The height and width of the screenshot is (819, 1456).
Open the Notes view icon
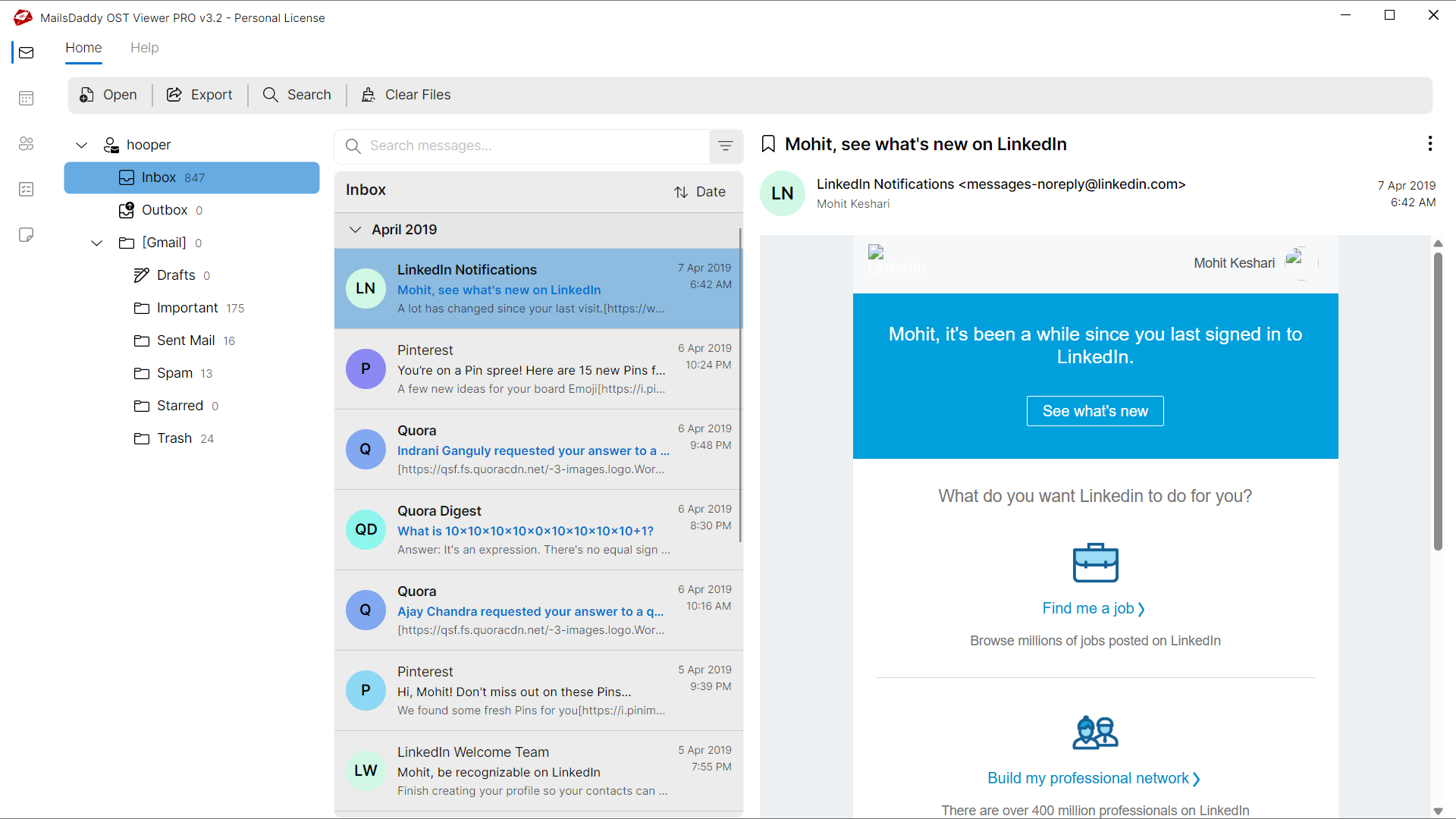tap(27, 234)
